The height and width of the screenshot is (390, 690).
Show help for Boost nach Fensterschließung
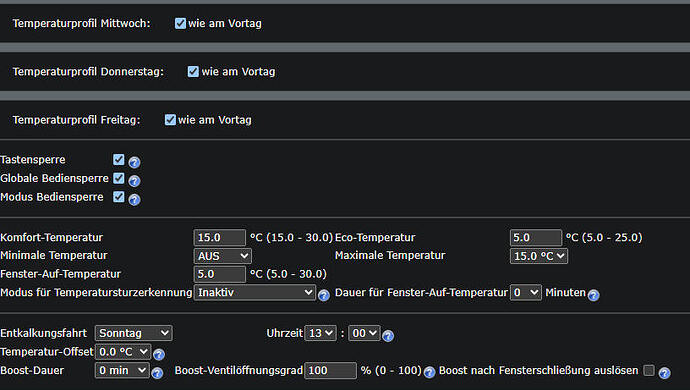click(664, 373)
